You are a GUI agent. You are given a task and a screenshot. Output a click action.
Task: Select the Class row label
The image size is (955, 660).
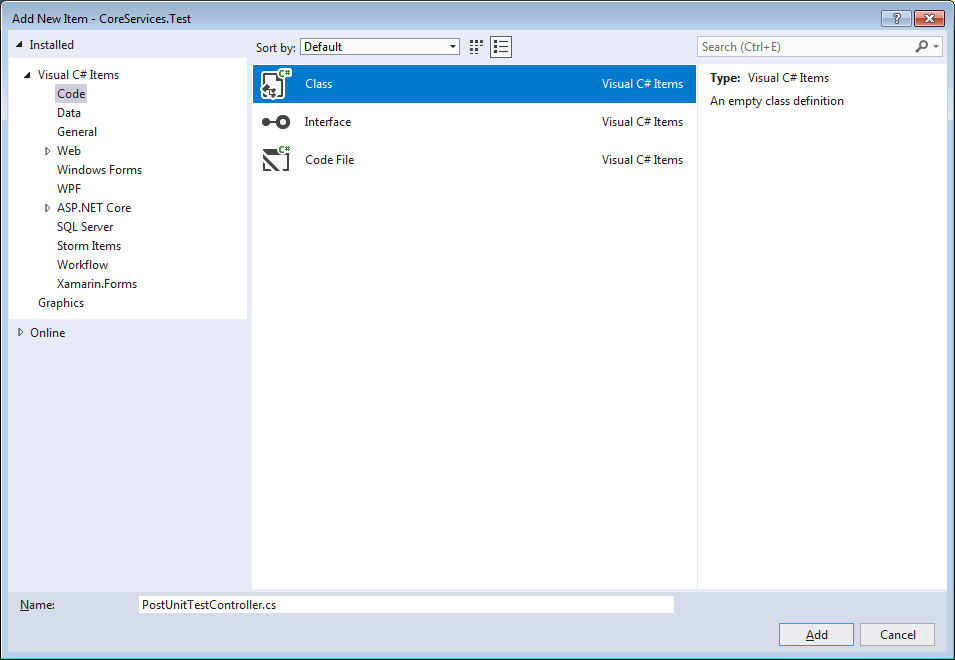(x=319, y=84)
